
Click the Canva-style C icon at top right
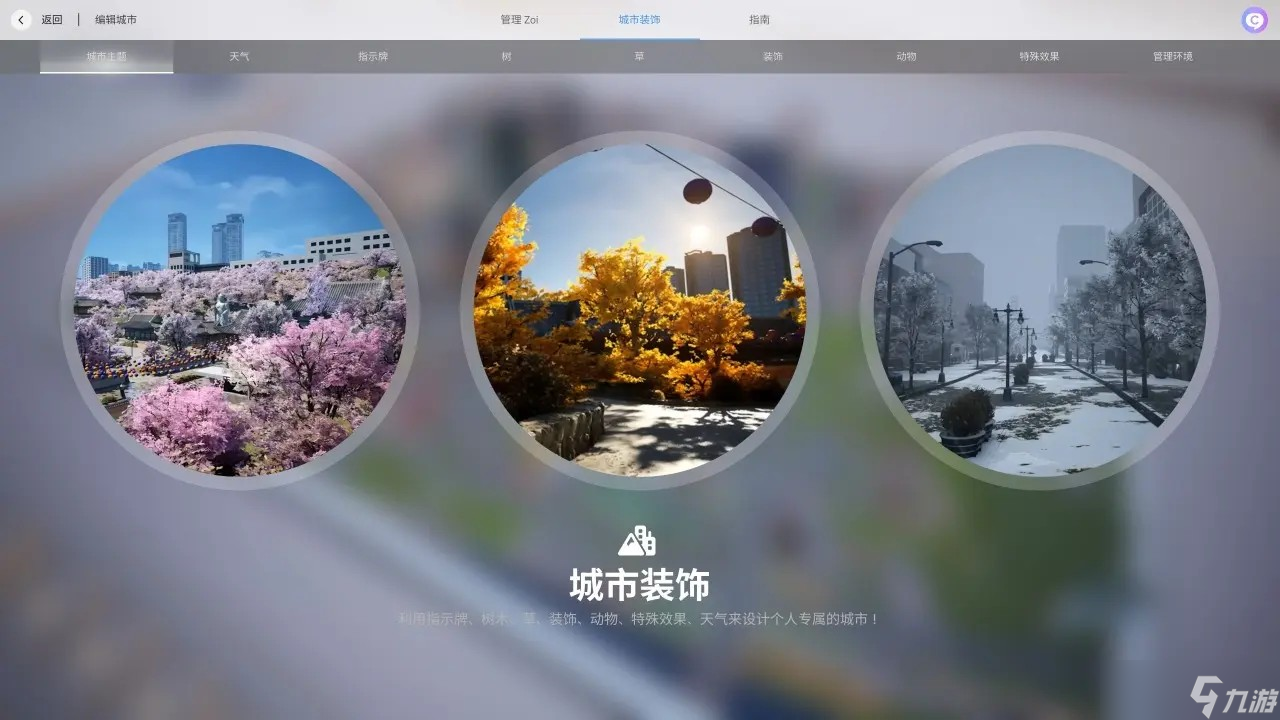pyautogui.click(x=1253, y=19)
